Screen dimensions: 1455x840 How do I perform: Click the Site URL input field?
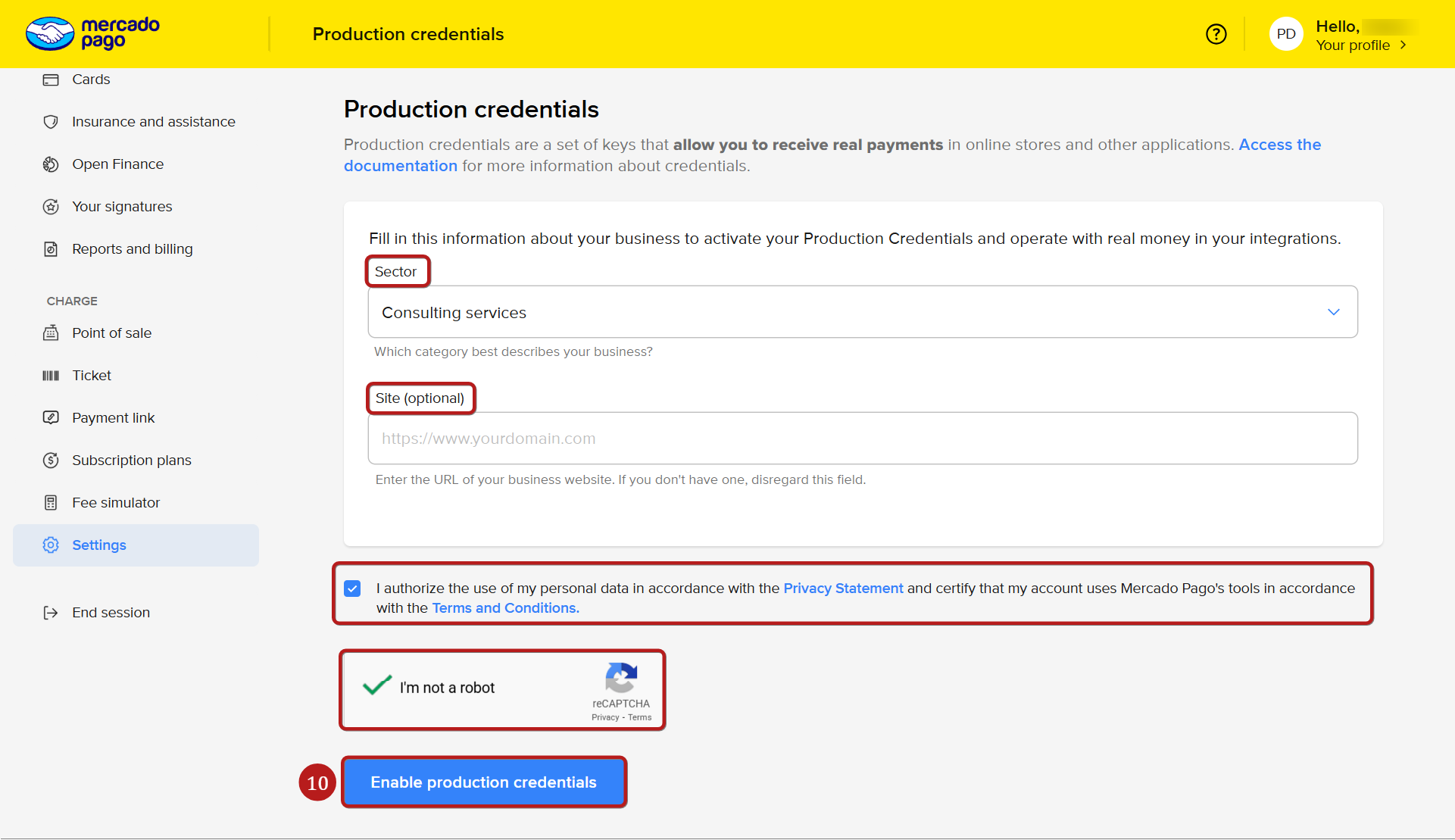tap(862, 439)
